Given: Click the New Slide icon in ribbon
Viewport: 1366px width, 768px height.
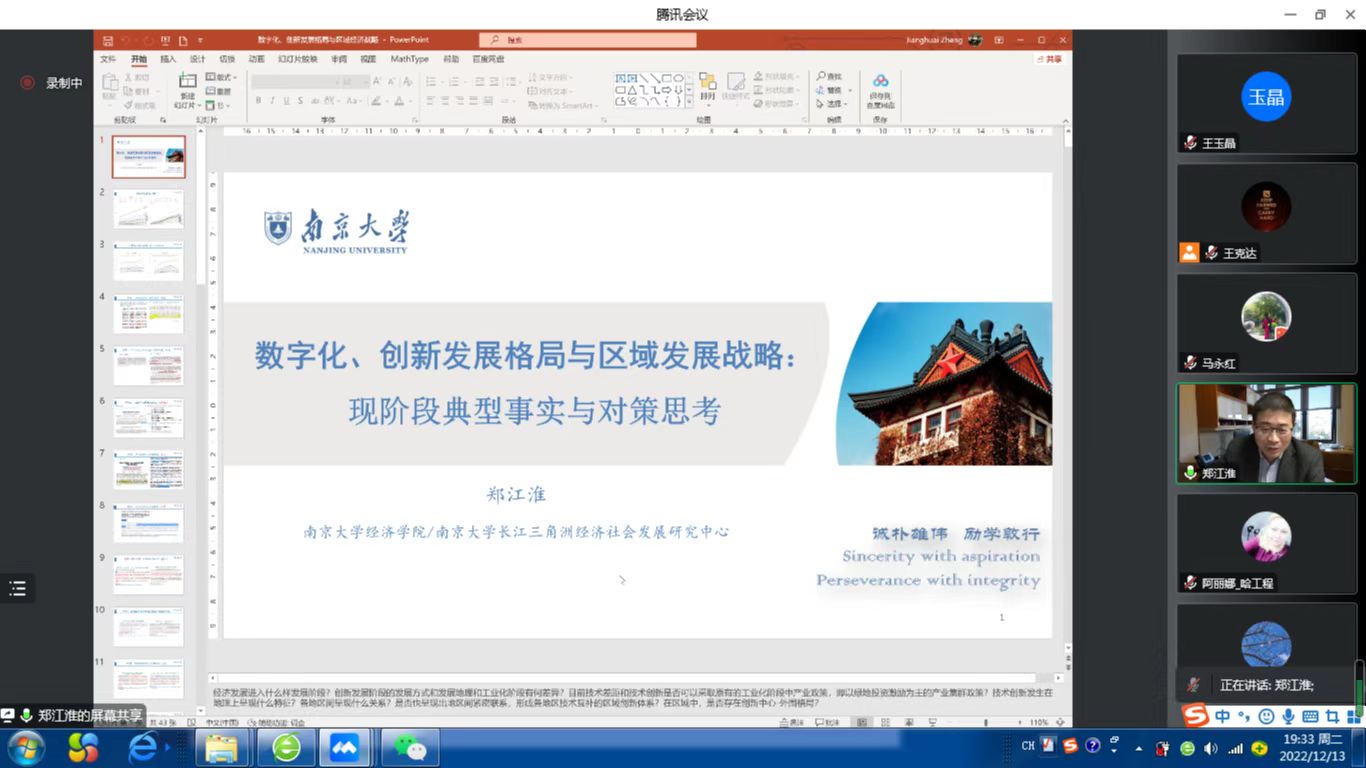Looking at the screenshot, I should click(186, 83).
